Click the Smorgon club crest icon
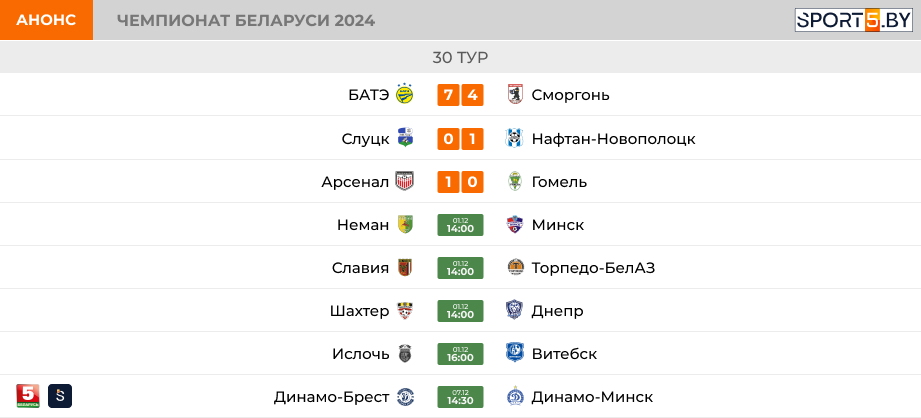This screenshot has width=921, height=418. [515, 94]
